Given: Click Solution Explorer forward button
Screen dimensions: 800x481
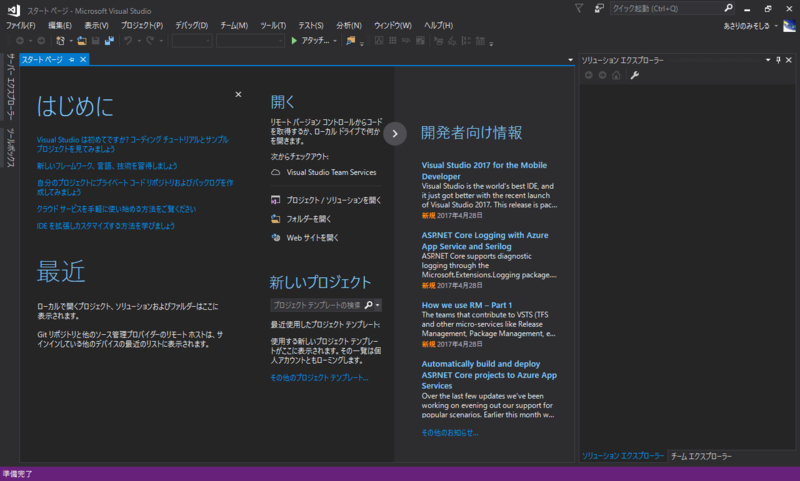Looking at the screenshot, I should click(x=603, y=75).
